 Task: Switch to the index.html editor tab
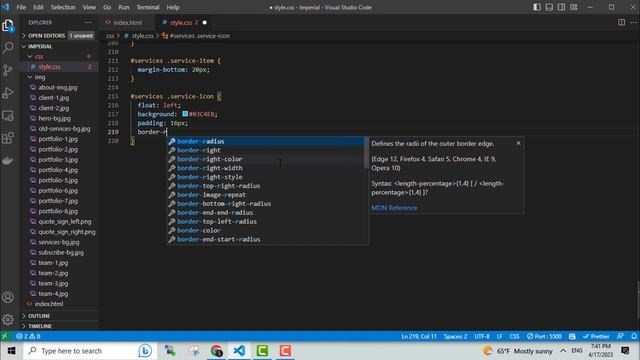click(127, 22)
